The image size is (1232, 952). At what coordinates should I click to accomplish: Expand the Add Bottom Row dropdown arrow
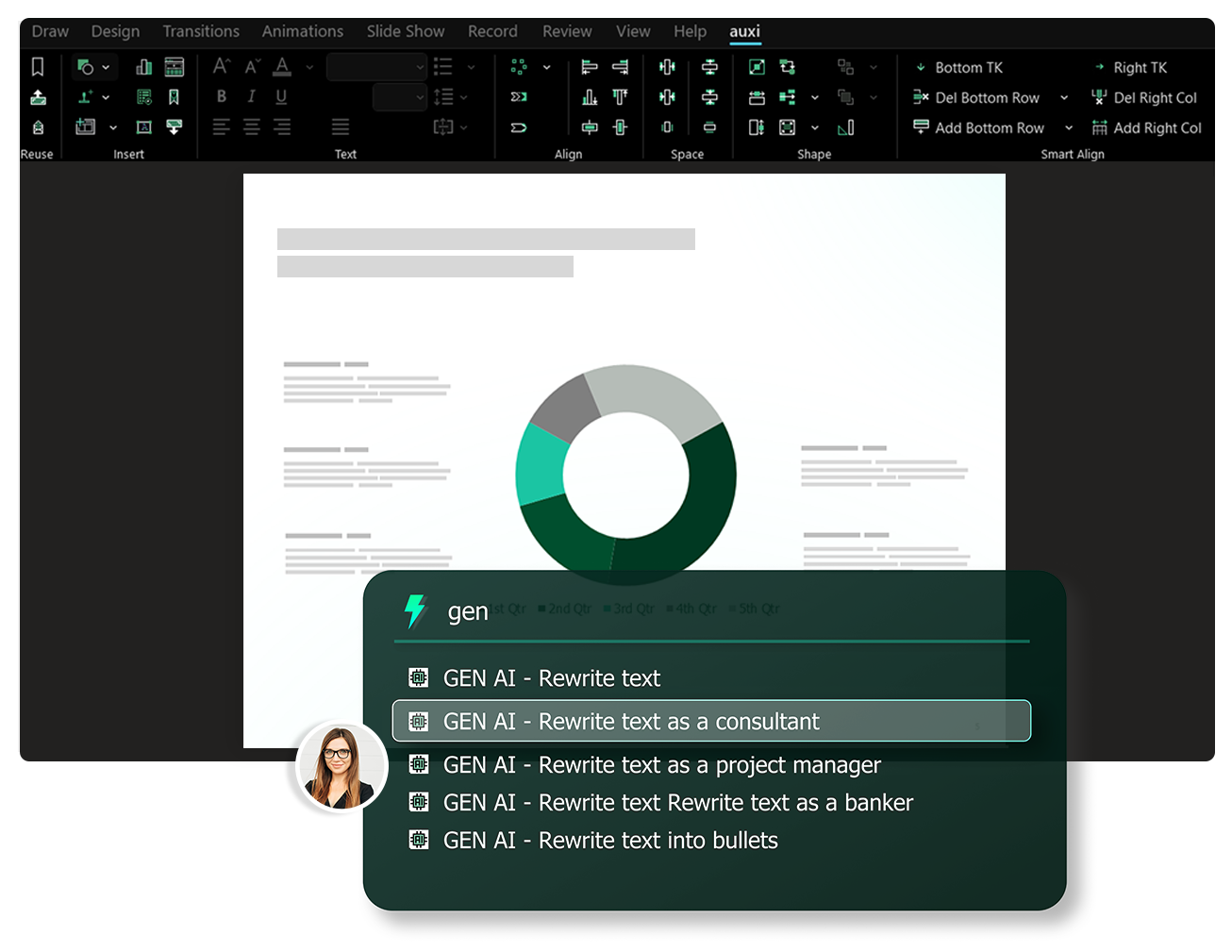pyautogui.click(x=1069, y=127)
